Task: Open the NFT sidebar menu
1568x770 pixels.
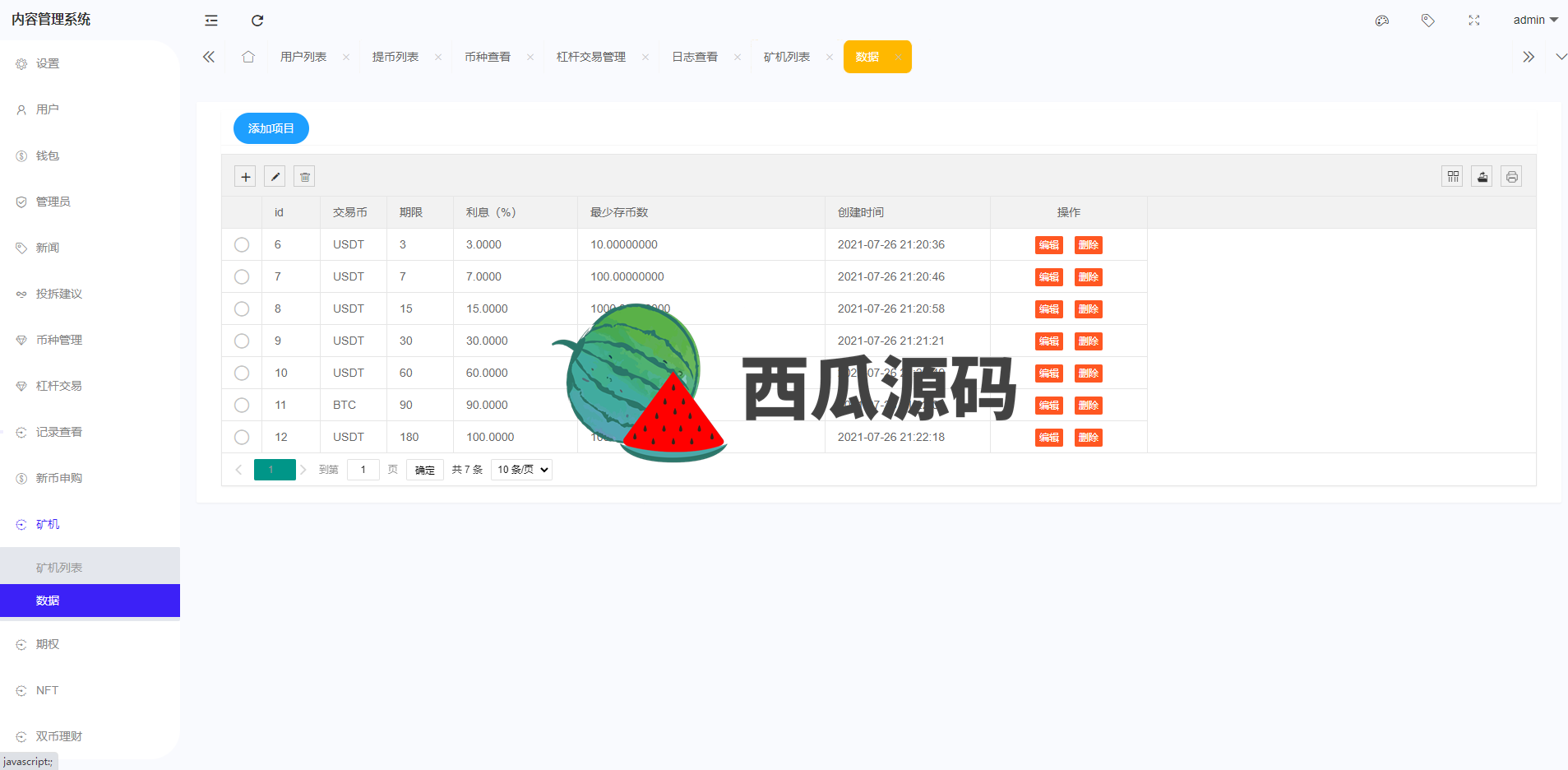Action: point(90,690)
